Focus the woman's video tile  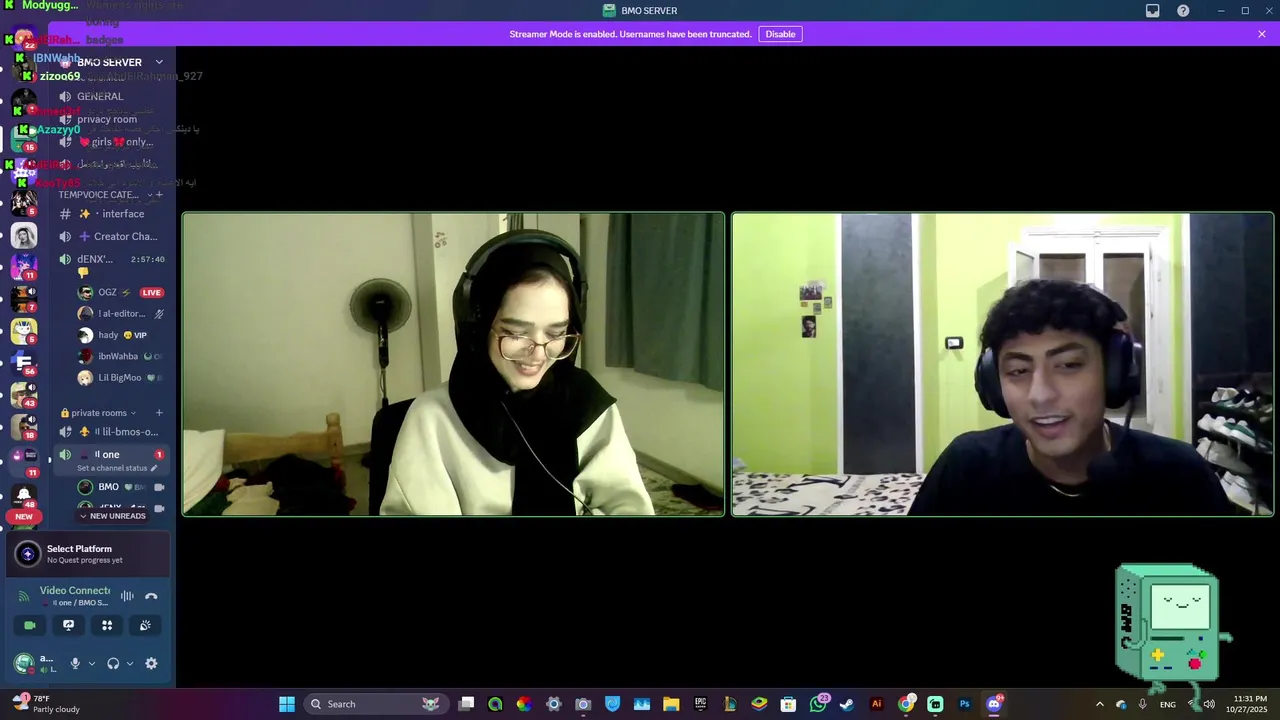pos(453,364)
